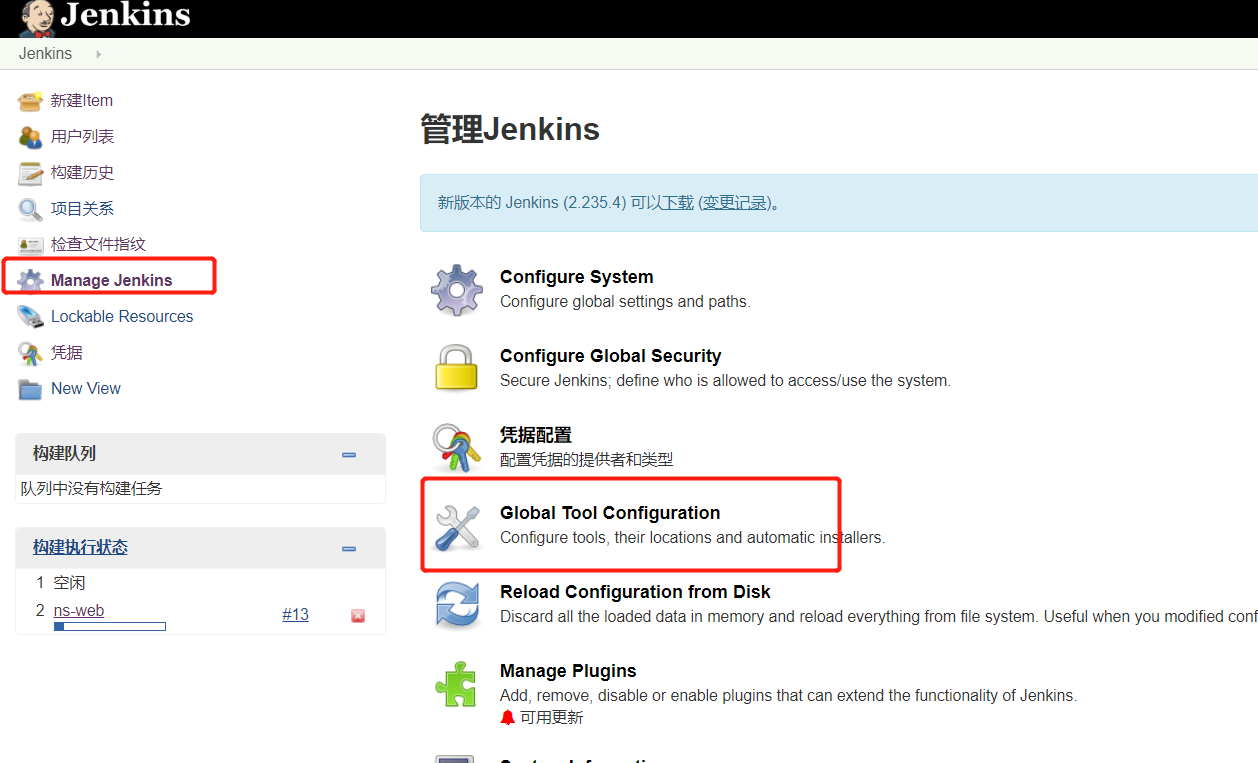Open the 构建执行状态 header link
The image size is (1258, 763).
pyautogui.click(x=80, y=548)
